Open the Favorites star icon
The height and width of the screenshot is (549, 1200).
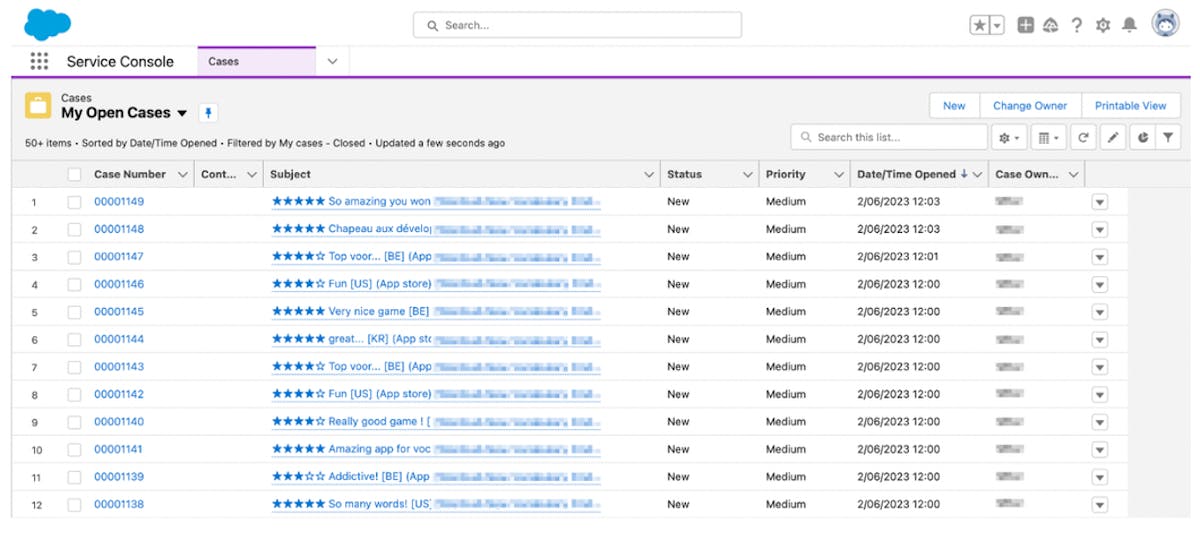pyautogui.click(x=980, y=25)
